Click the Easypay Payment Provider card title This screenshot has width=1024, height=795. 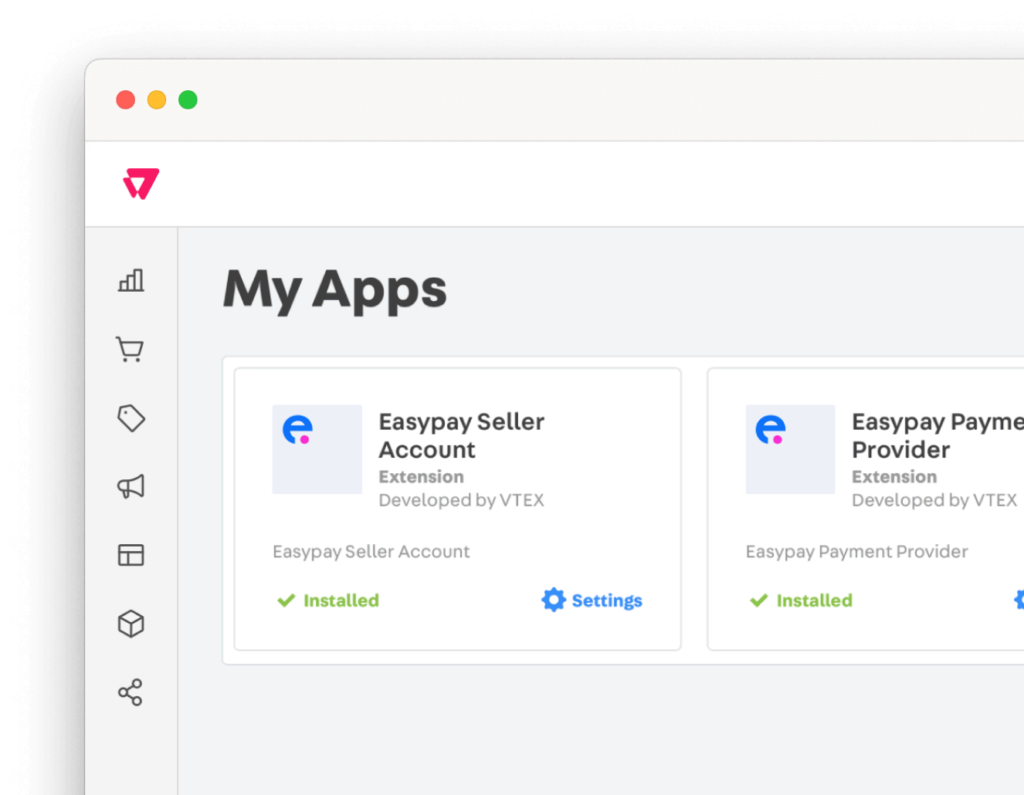(935, 435)
